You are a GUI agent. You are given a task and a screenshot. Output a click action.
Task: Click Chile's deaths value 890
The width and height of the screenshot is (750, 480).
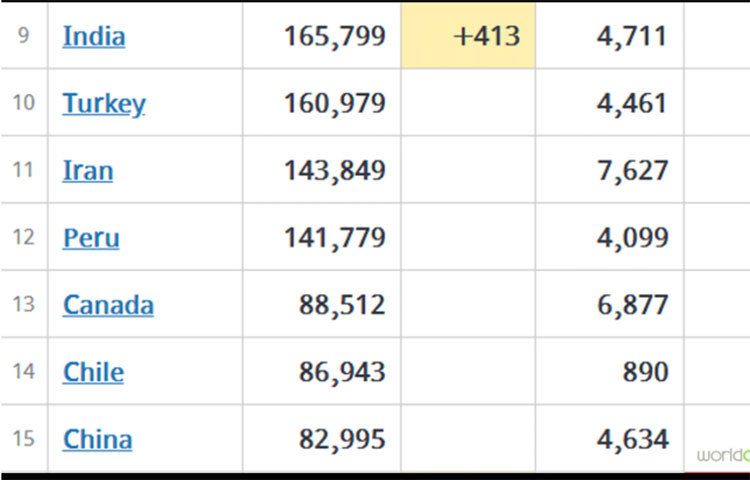(x=644, y=372)
